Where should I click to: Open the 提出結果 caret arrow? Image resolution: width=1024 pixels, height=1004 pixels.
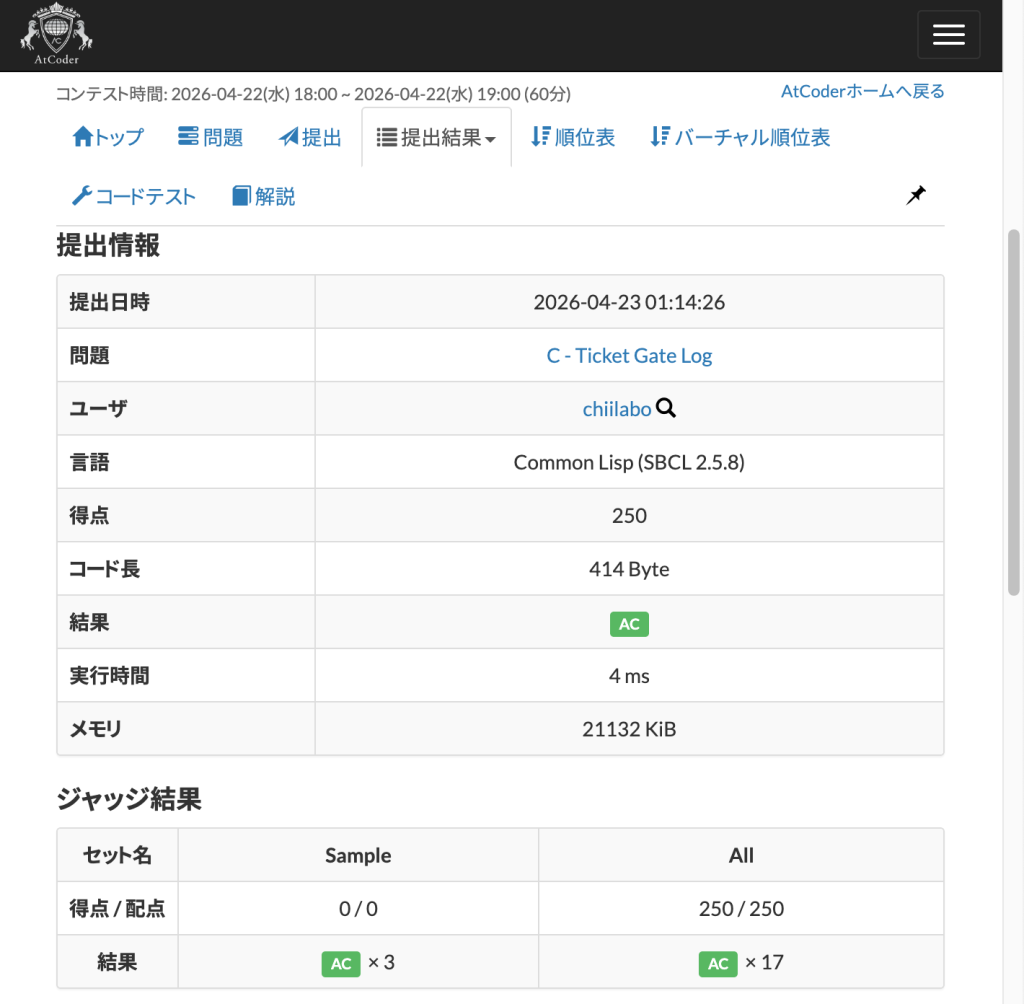point(492,140)
